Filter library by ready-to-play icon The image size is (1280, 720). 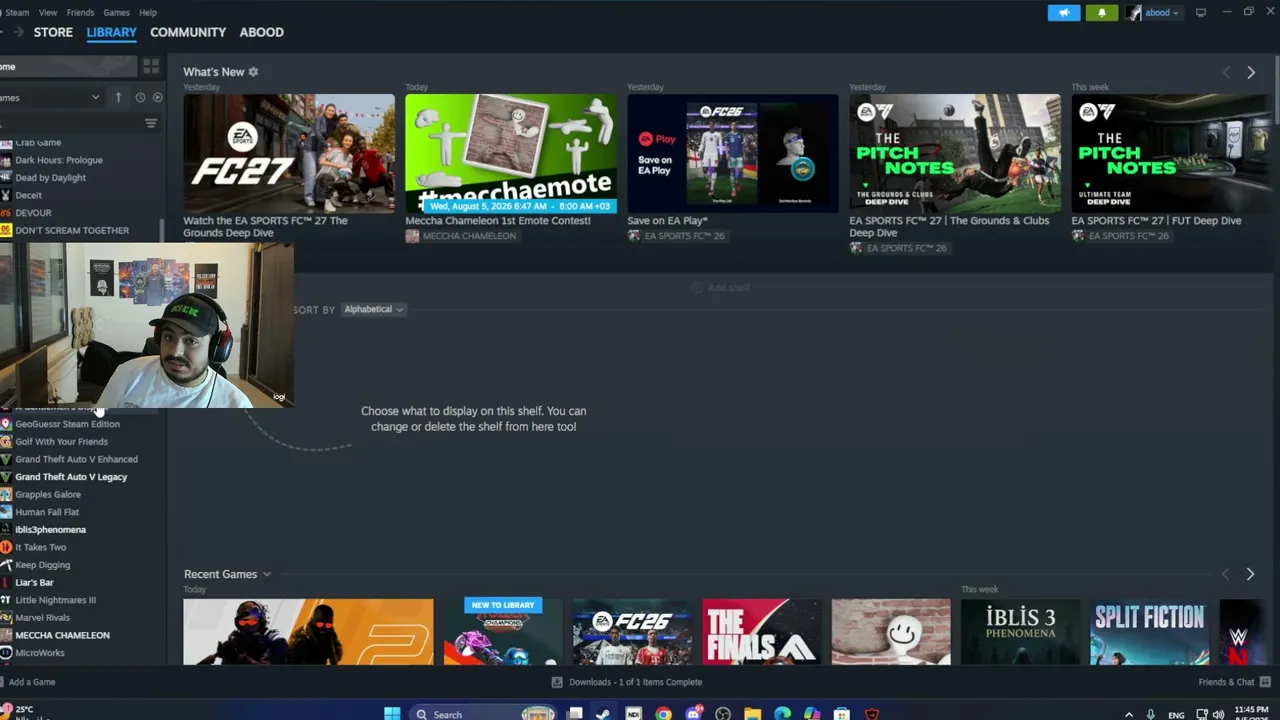click(x=157, y=97)
